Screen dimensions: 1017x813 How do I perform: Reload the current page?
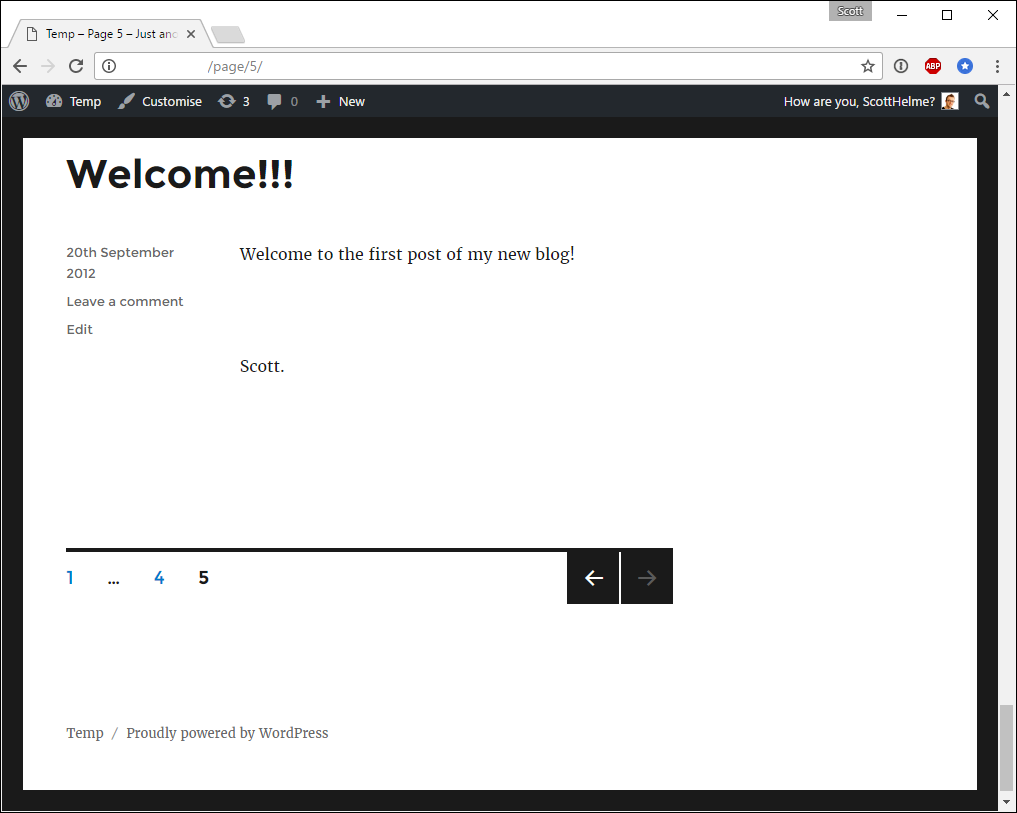pos(76,66)
